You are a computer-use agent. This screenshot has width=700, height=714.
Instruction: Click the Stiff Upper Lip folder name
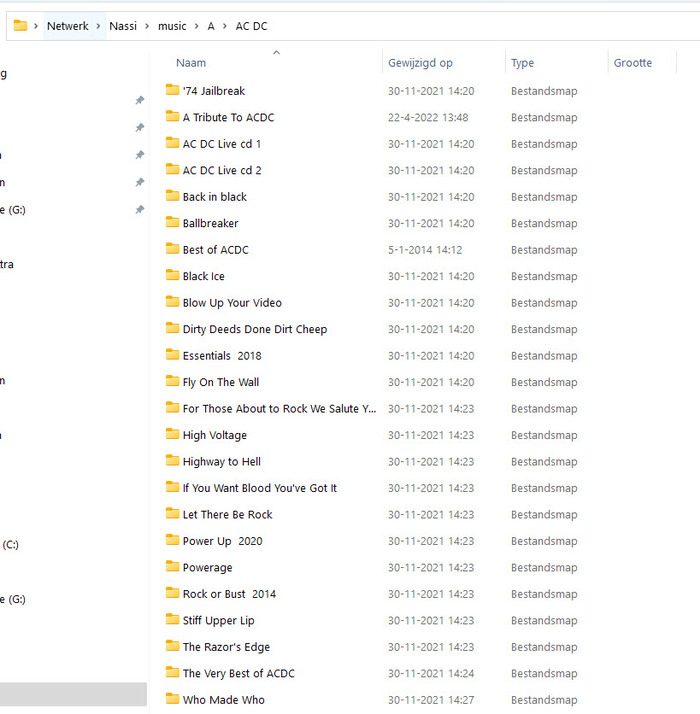tap(219, 621)
